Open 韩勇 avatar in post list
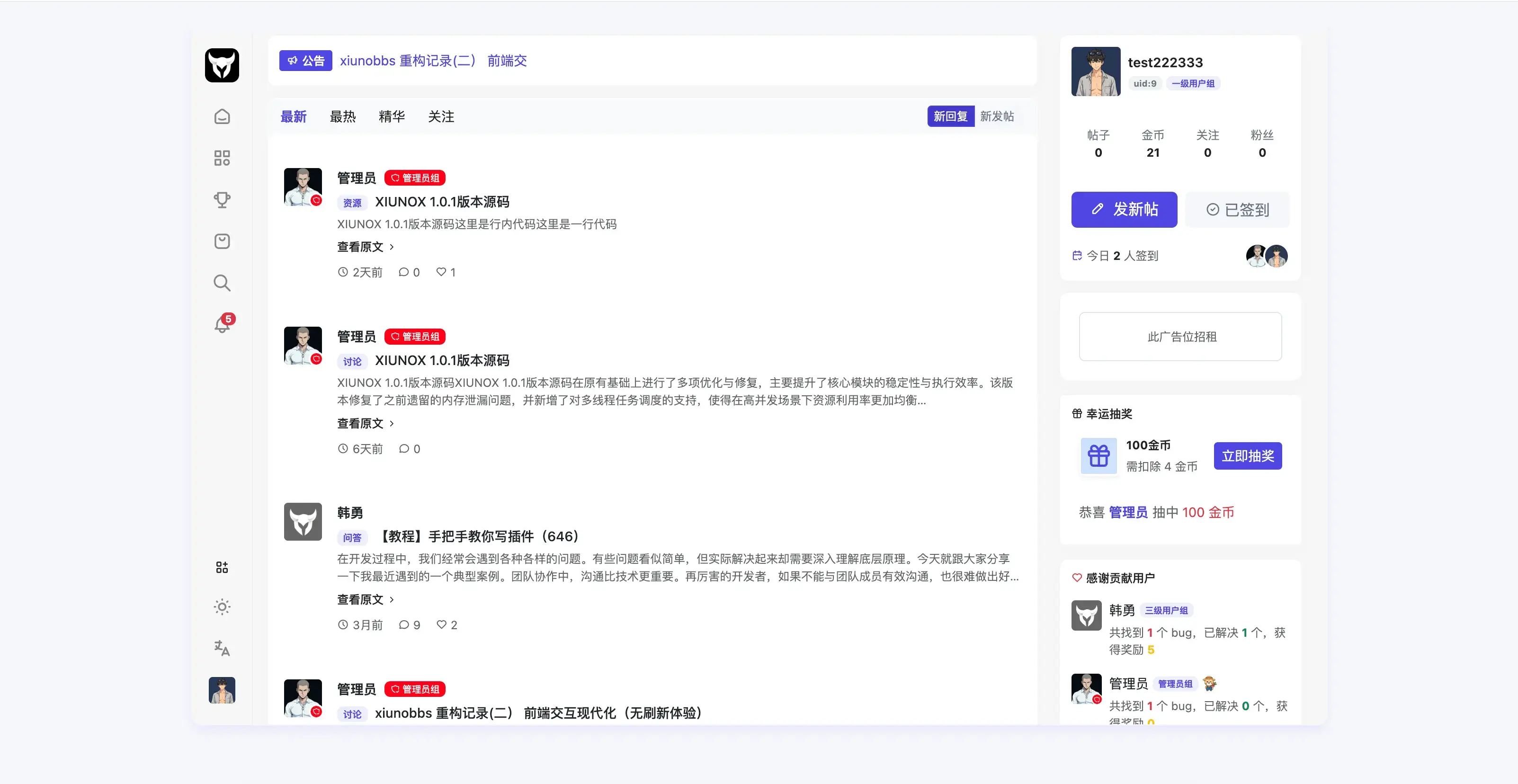This screenshot has height=784, width=1518. pyautogui.click(x=303, y=522)
